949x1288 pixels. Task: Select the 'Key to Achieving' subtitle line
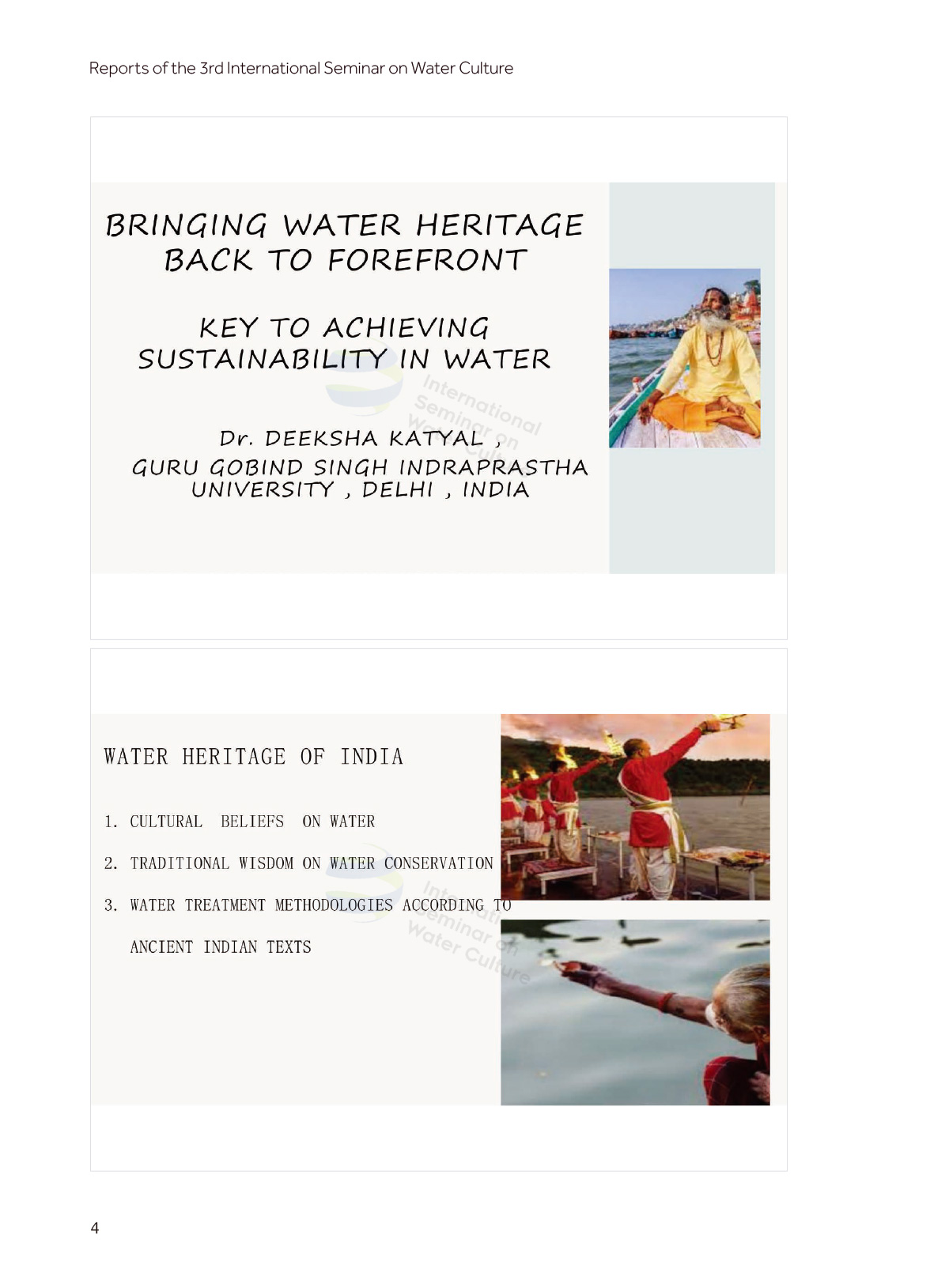pos(345,327)
